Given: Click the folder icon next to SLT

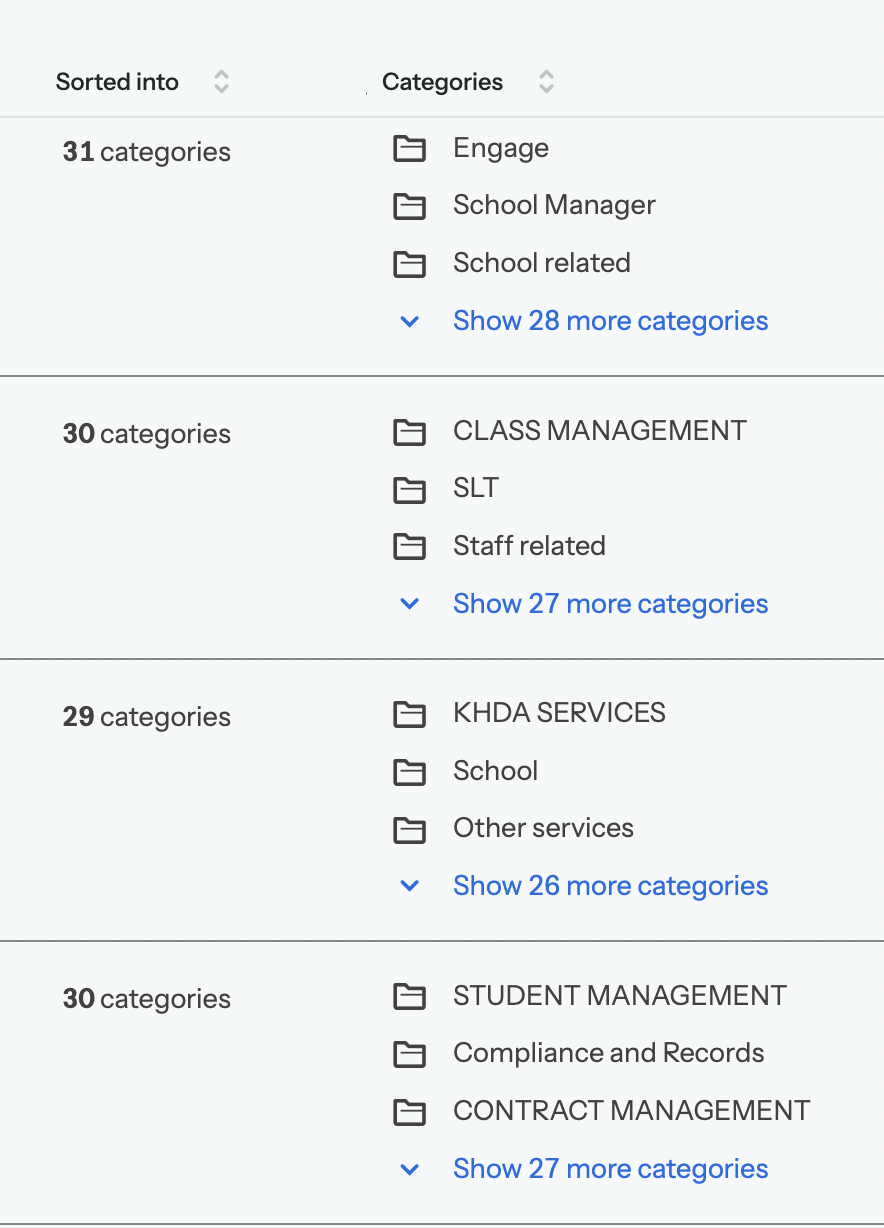Looking at the screenshot, I should point(409,489).
